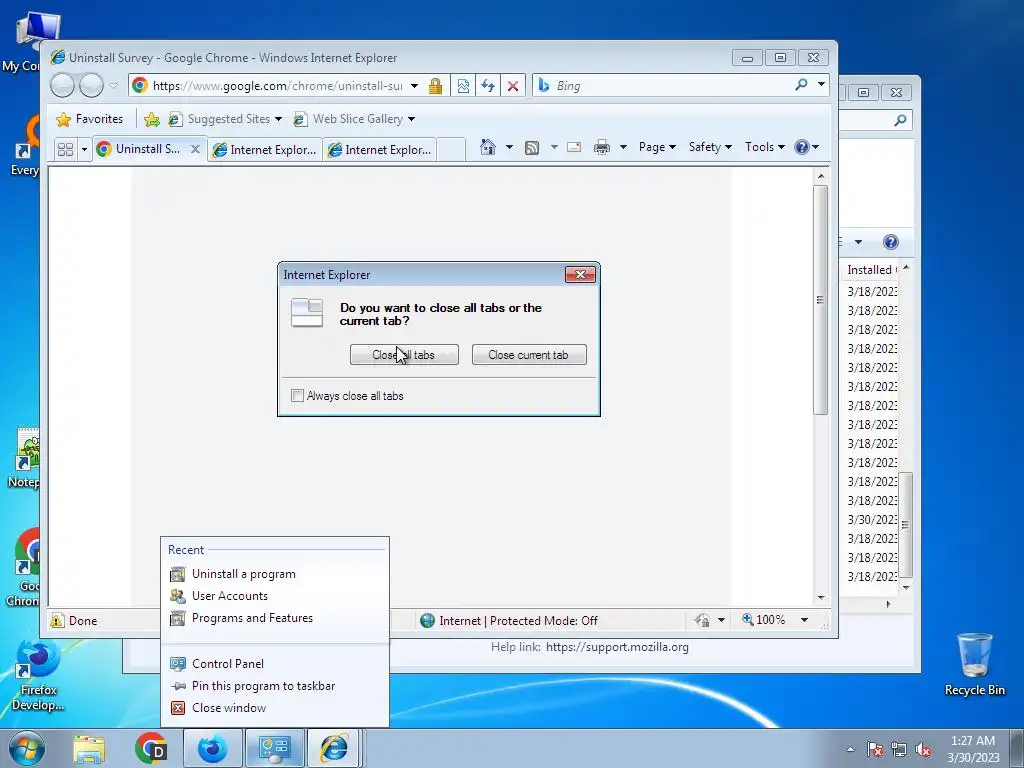Click the Close all tabs button
Image resolution: width=1024 pixels, height=768 pixels.
pos(404,355)
